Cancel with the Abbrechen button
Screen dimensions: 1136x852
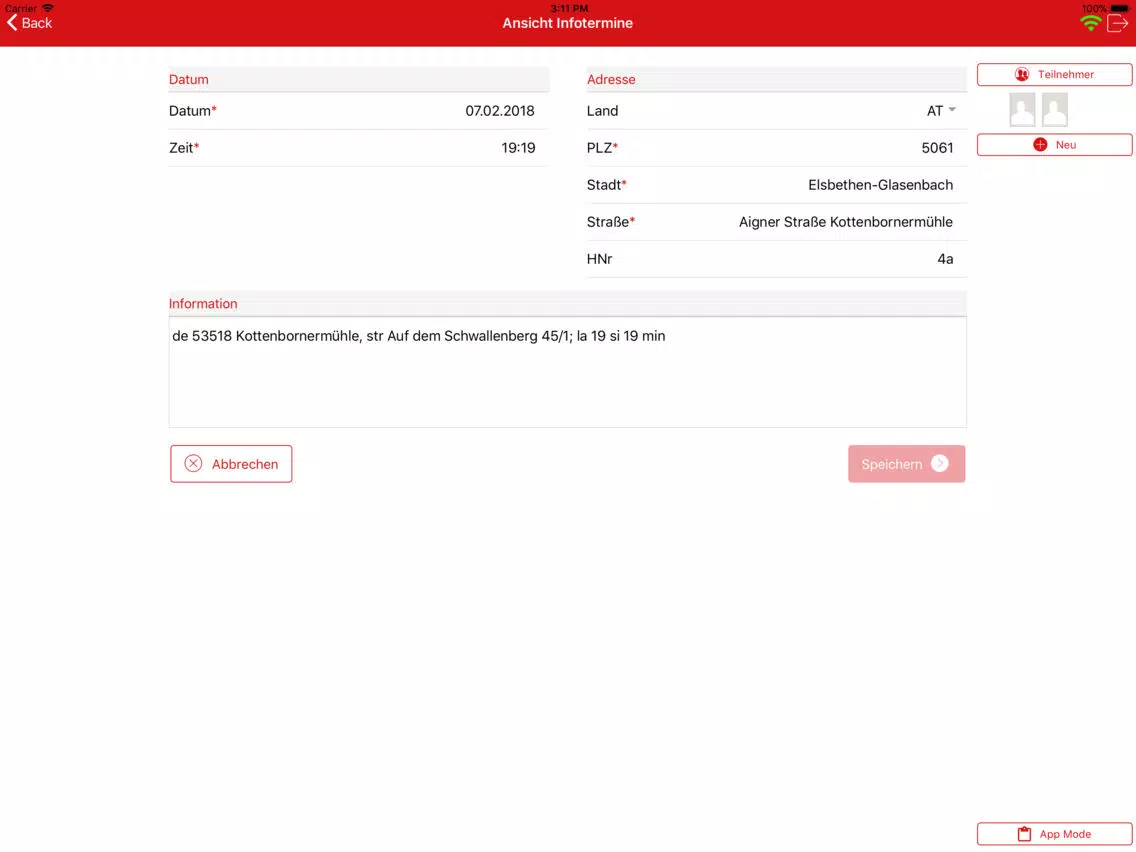[231, 464]
